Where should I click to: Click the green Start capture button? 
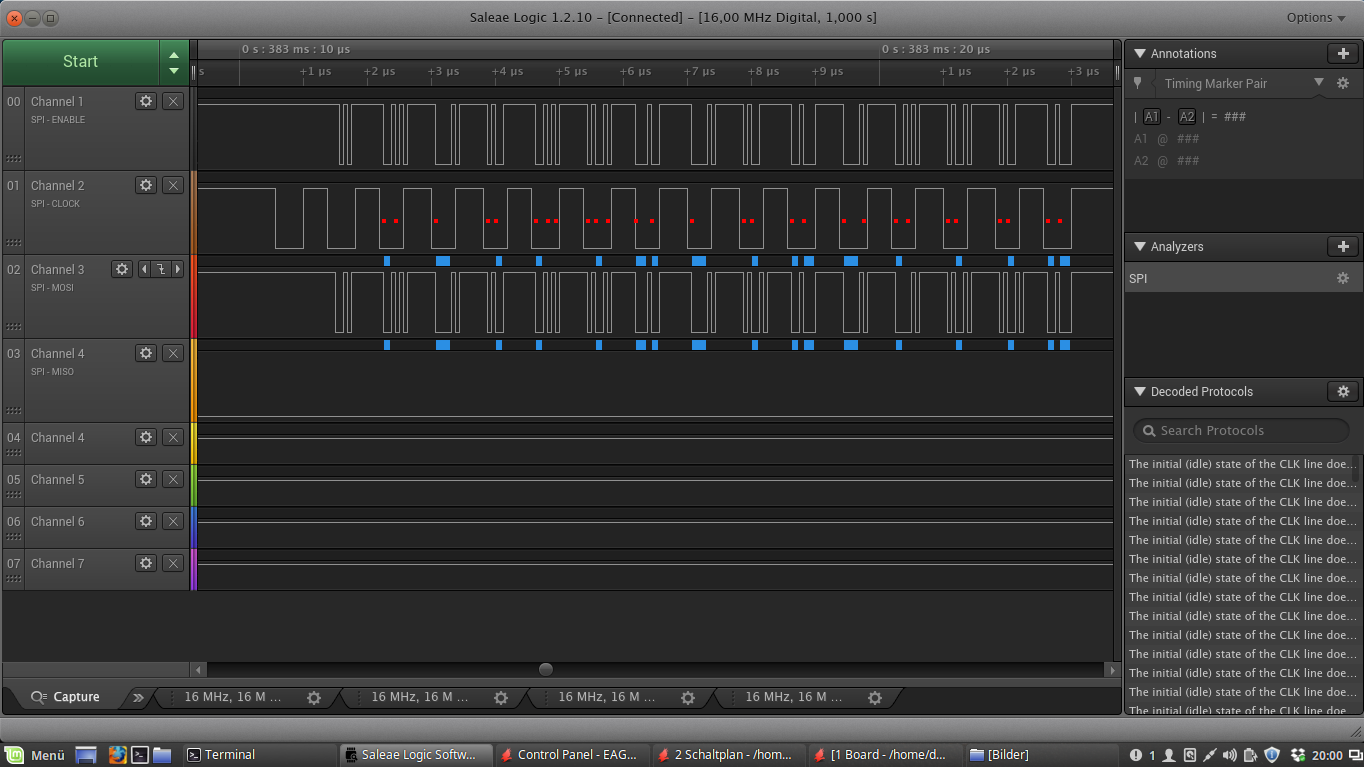[x=80, y=62]
